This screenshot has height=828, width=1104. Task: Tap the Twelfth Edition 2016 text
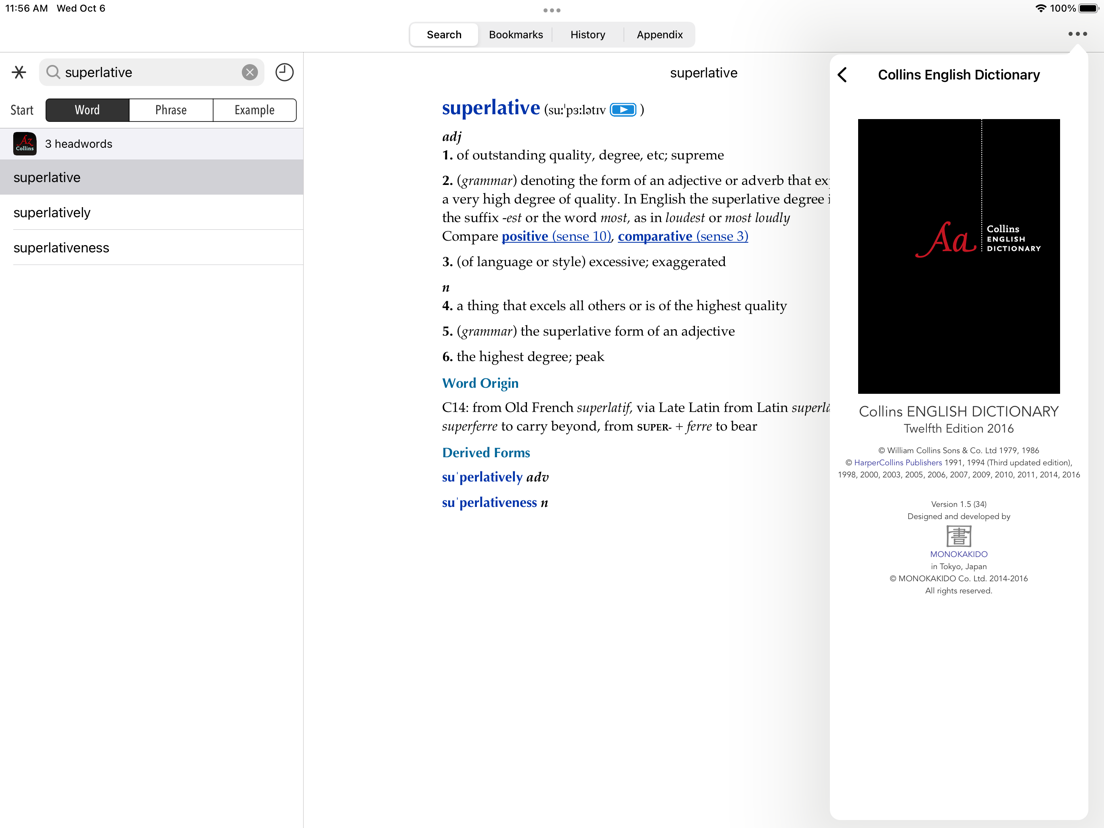pos(958,429)
